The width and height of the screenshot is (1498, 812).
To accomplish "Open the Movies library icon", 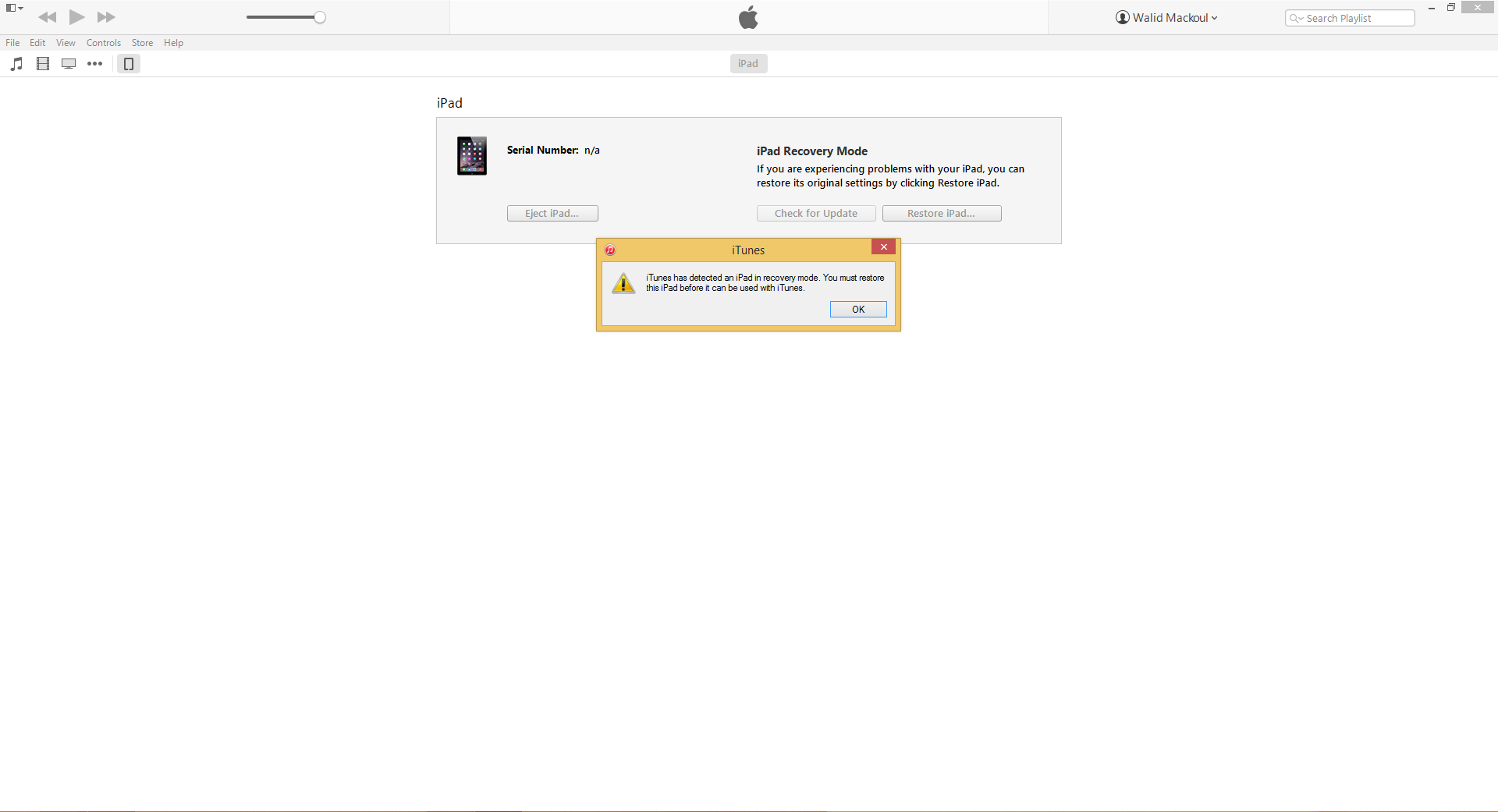I will [x=43, y=64].
